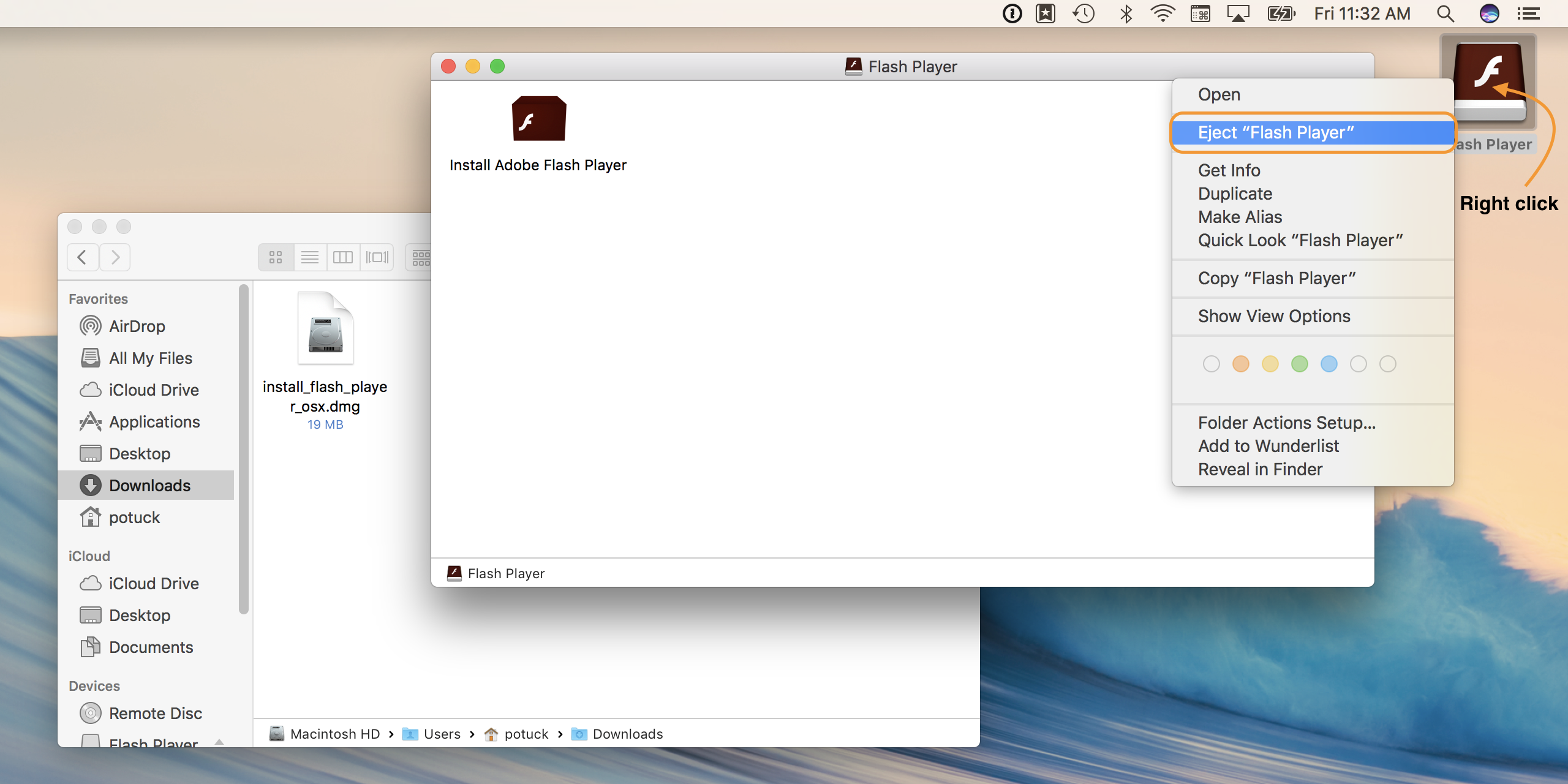1568x784 pixels.
Task: Open Notification Center list icon
Action: [1528, 13]
